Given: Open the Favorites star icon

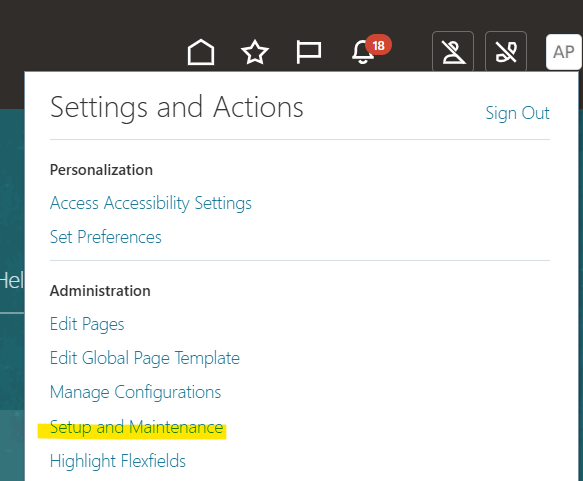Looking at the screenshot, I should [x=255, y=52].
